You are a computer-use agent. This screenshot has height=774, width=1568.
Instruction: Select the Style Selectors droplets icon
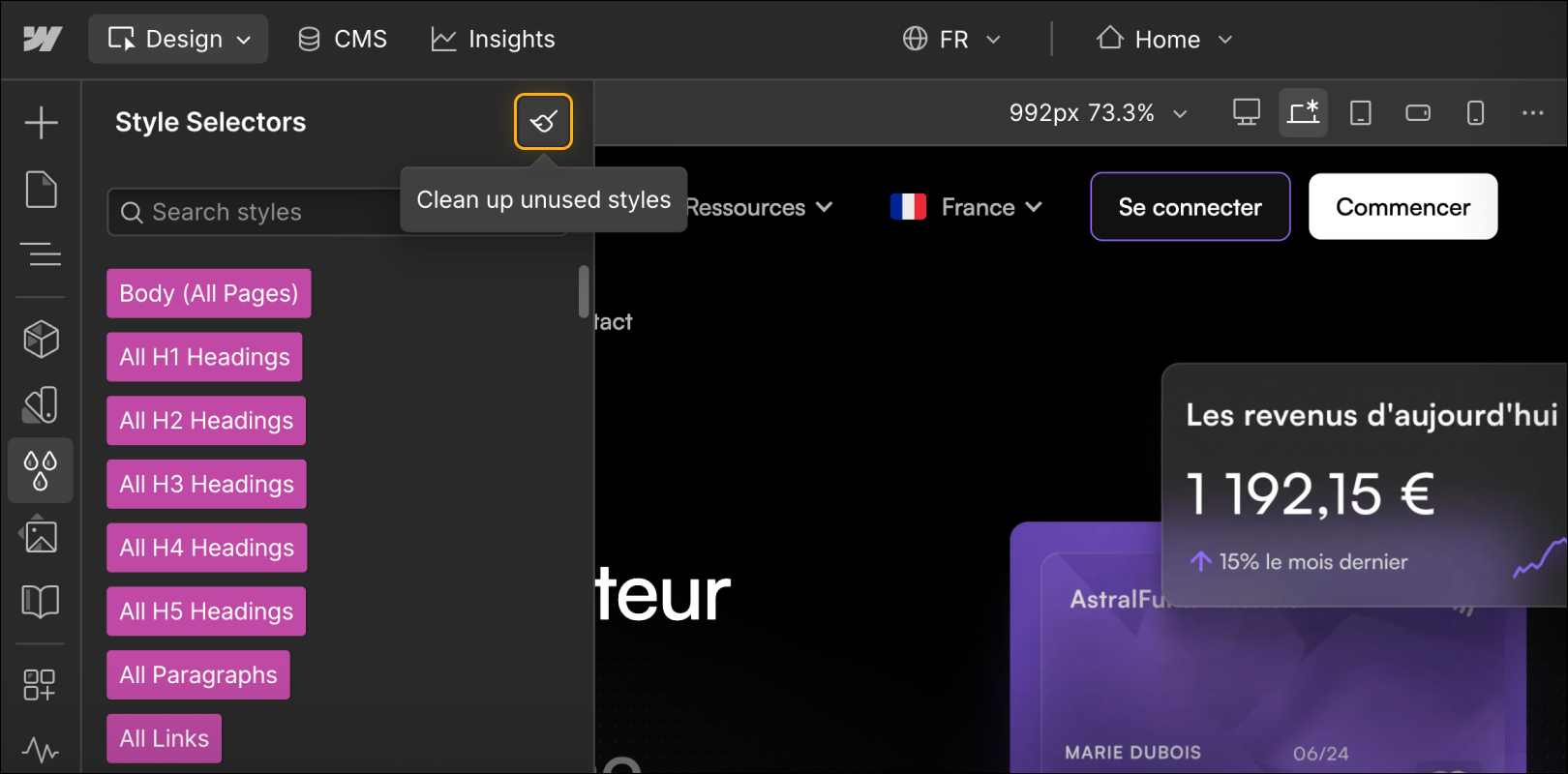coord(41,471)
